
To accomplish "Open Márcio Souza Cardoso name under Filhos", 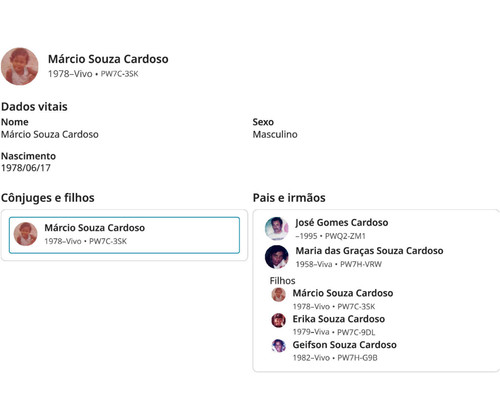I will point(343,293).
